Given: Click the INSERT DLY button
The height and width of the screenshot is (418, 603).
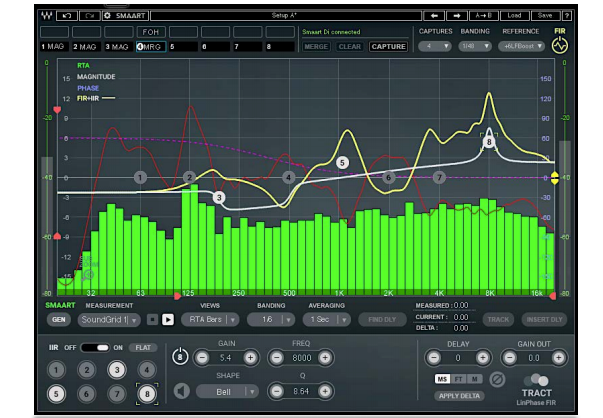Looking at the screenshot, I should pos(544,320).
